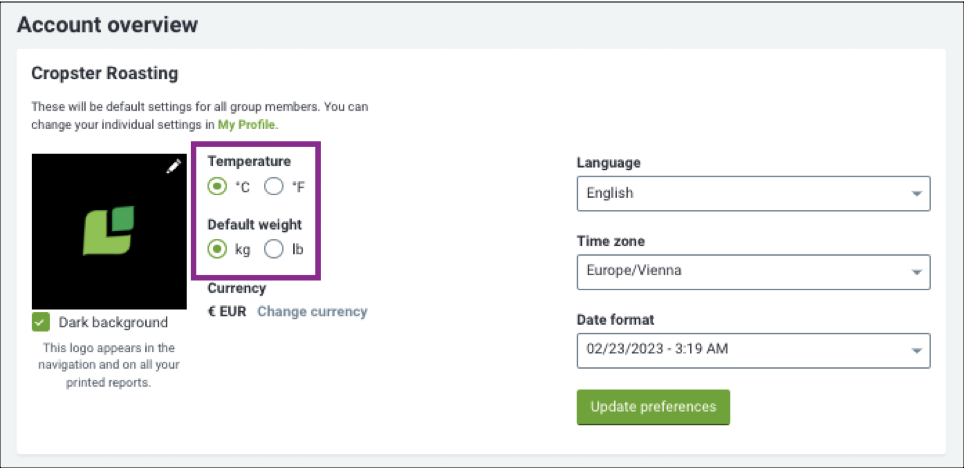The image size is (964, 468).
Task: Click the arrow in the Time zone field
Action: pyautogui.click(x=916, y=272)
